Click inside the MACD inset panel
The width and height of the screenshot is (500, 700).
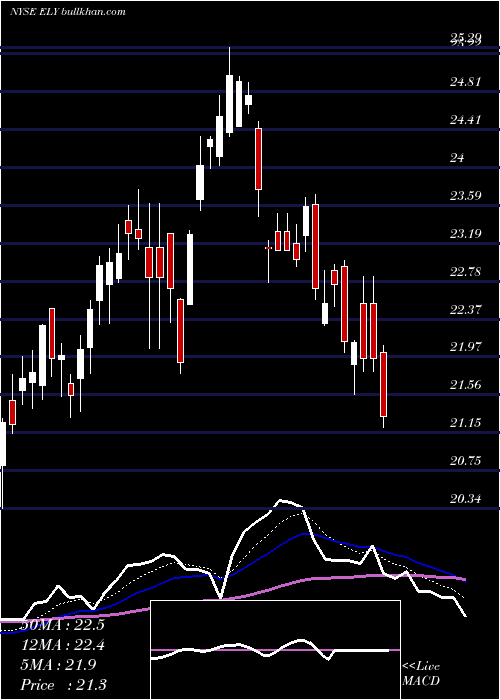[x=275, y=650]
